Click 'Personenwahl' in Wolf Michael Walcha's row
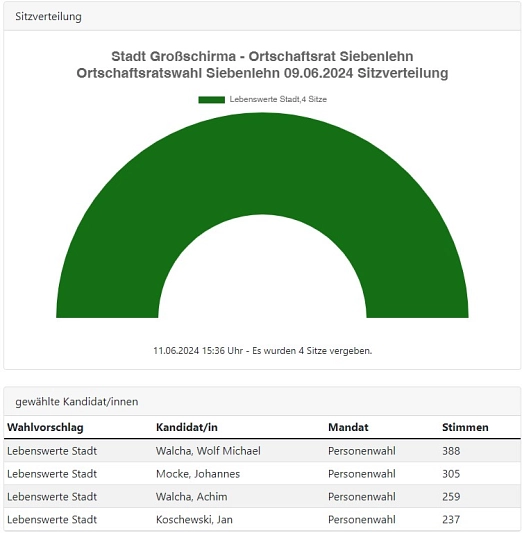The width and height of the screenshot is (522, 533). coord(362,451)
